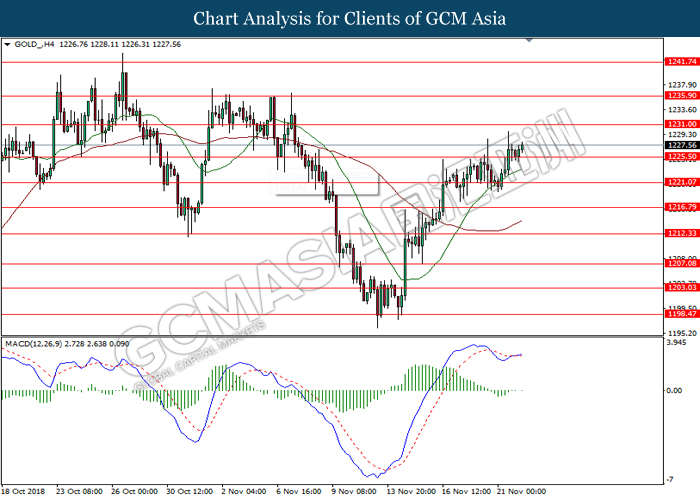Click the 30 Oct 12:00 time label
700x500 pixels.
[190, 491]
